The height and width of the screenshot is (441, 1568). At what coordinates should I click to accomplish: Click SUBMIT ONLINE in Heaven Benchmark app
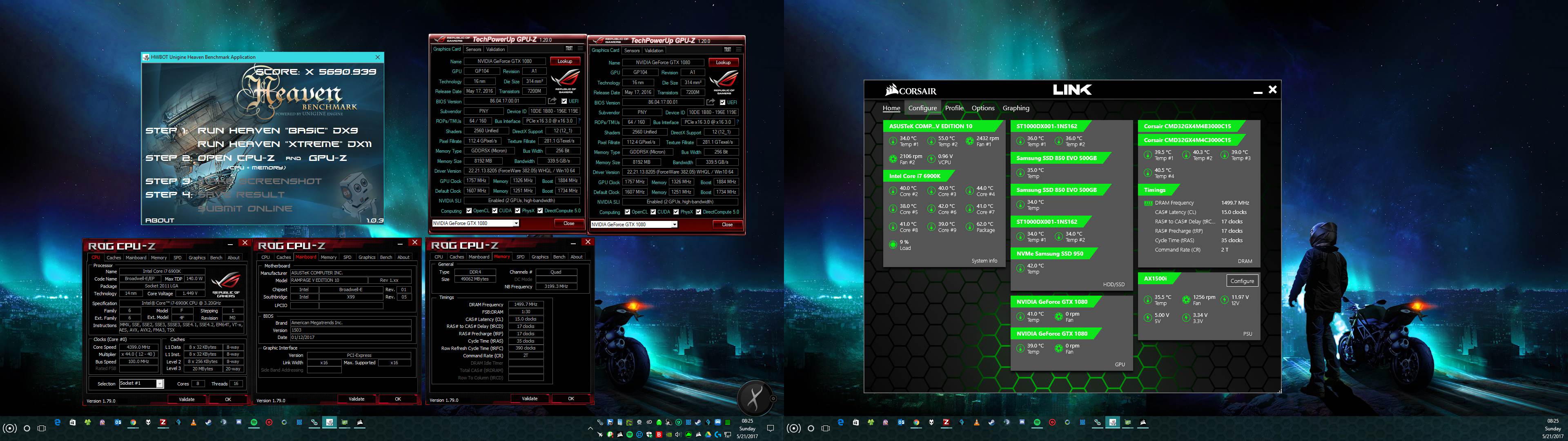point(245,208)
